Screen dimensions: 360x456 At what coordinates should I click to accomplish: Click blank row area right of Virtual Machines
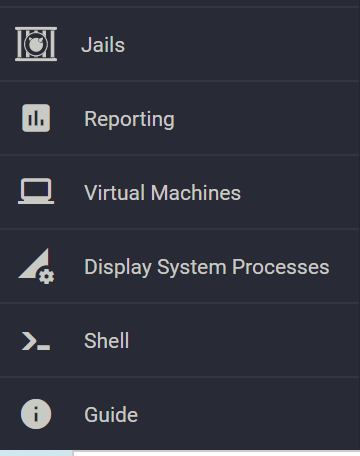click(300, 193)
